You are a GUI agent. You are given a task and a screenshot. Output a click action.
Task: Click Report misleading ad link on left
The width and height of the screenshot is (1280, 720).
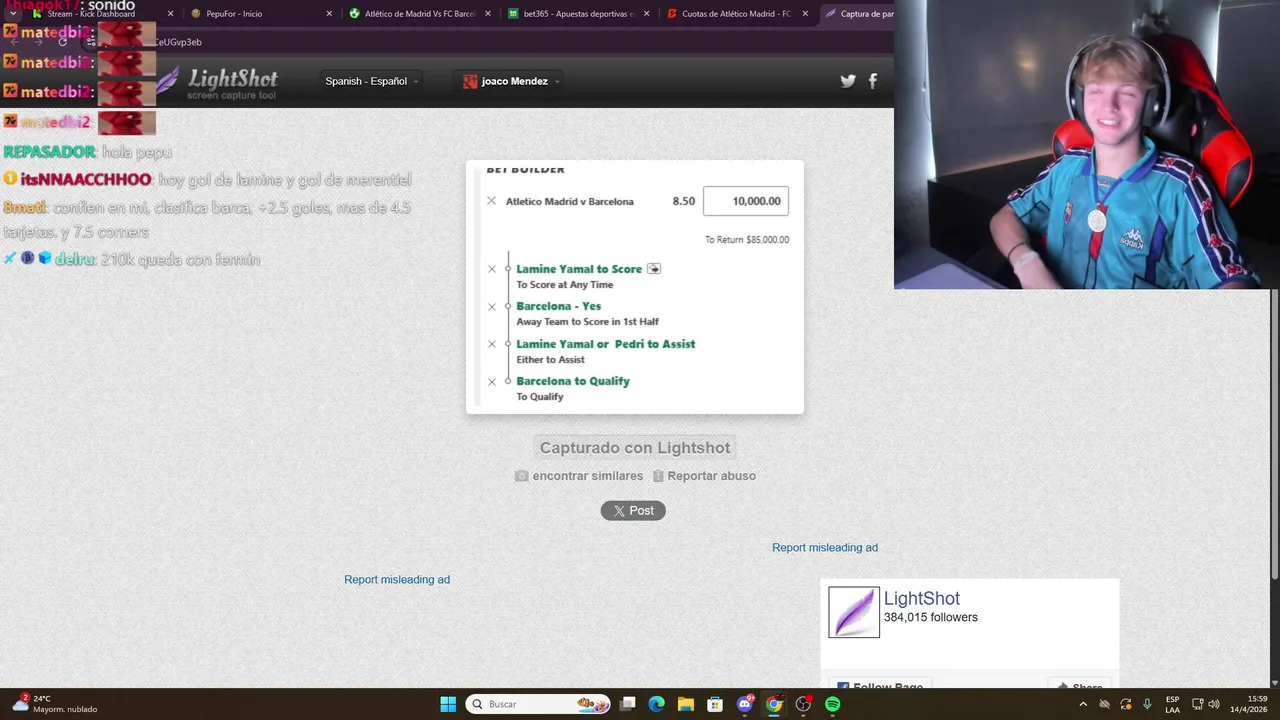(x=397, y=580)
